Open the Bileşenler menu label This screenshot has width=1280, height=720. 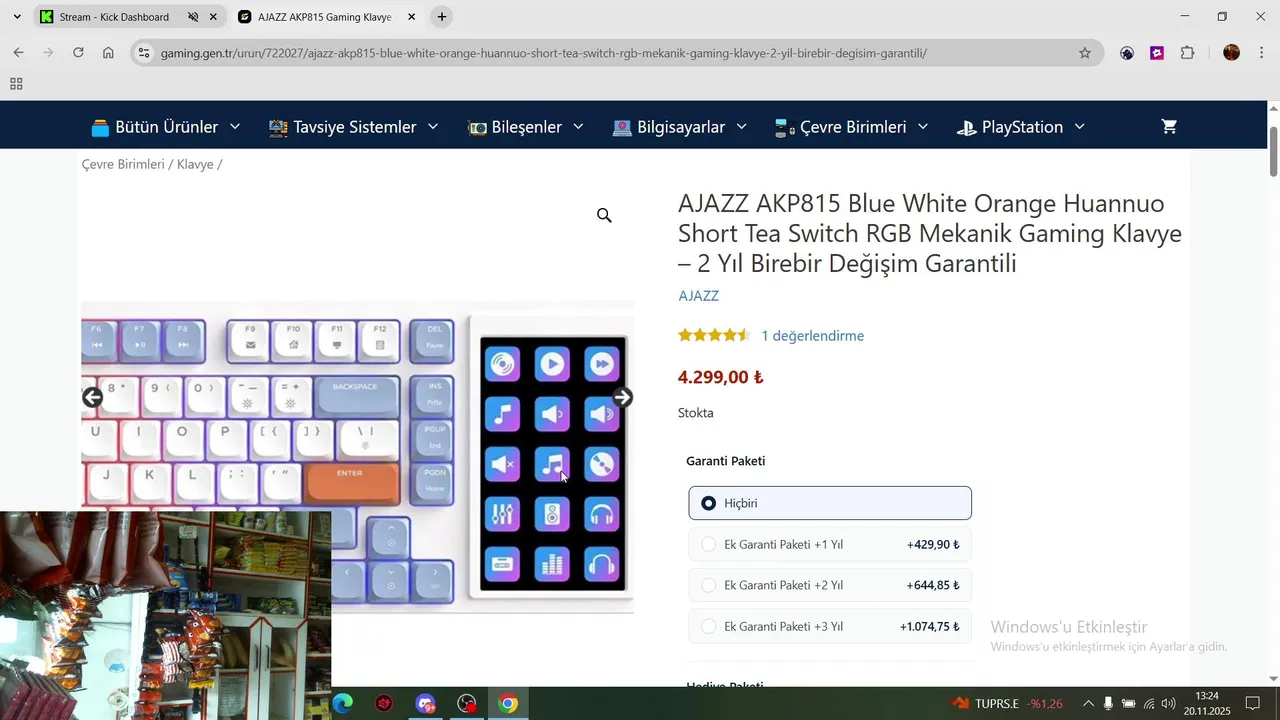pos(527,127)
